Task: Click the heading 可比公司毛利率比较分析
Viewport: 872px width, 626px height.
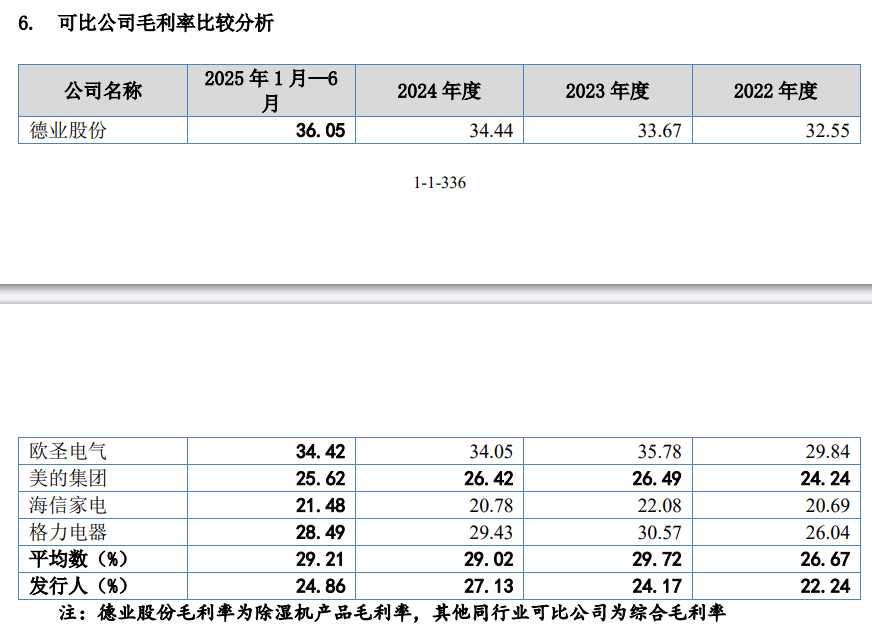Action: click(166, 23)
